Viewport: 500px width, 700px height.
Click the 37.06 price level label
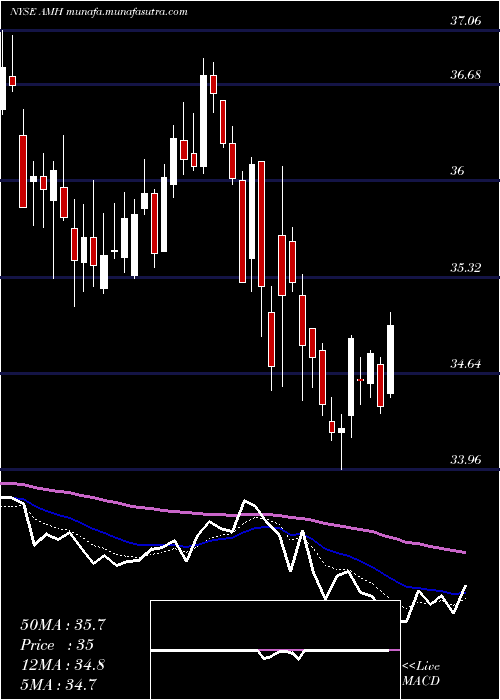[466, 21]
